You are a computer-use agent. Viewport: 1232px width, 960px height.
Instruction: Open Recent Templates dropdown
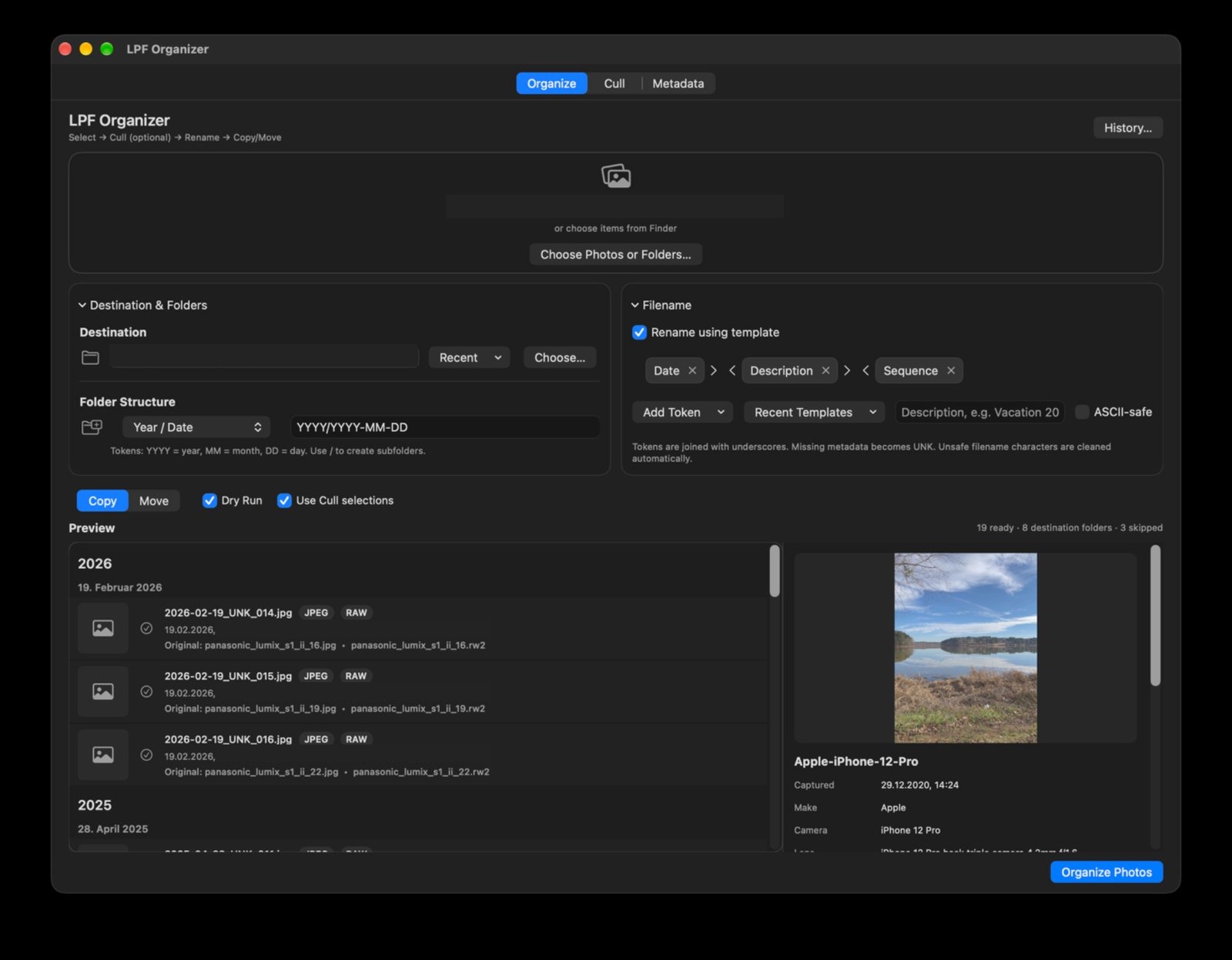click(815, 412)
